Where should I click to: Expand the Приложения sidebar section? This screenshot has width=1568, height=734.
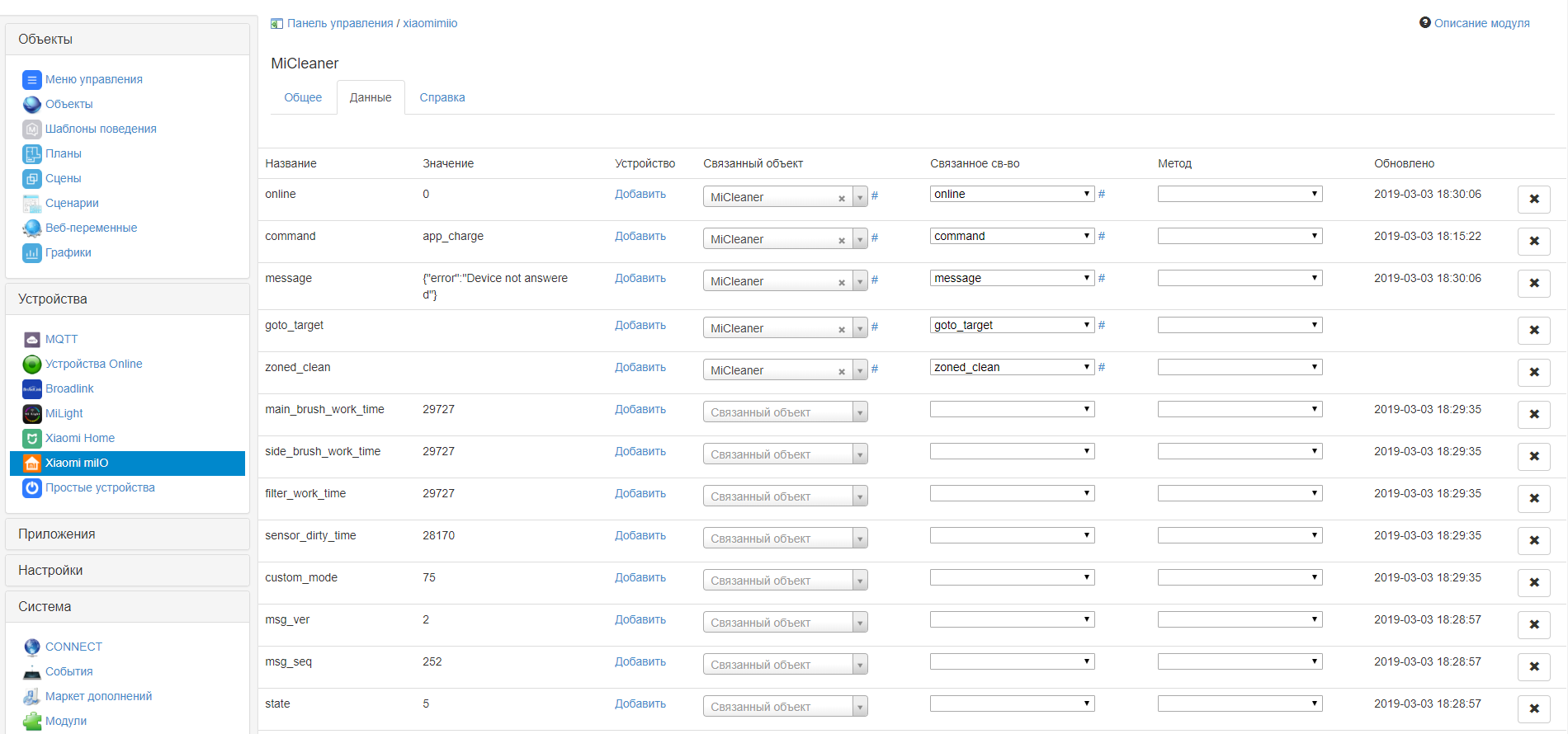click(x=57, y=534)
